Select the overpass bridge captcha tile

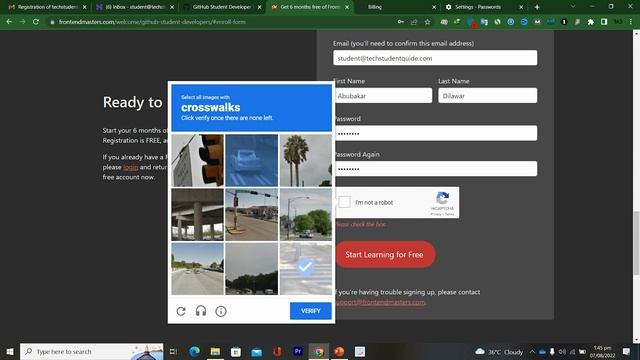tap(198, 215)
